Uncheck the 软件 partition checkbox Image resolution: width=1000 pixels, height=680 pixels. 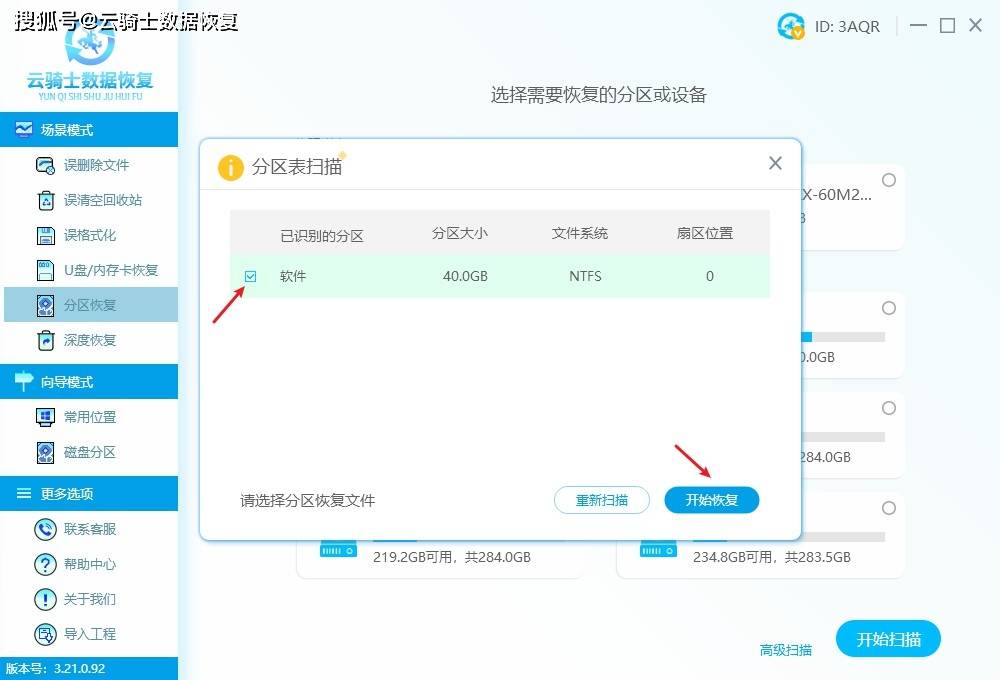[x=251, y=276]
